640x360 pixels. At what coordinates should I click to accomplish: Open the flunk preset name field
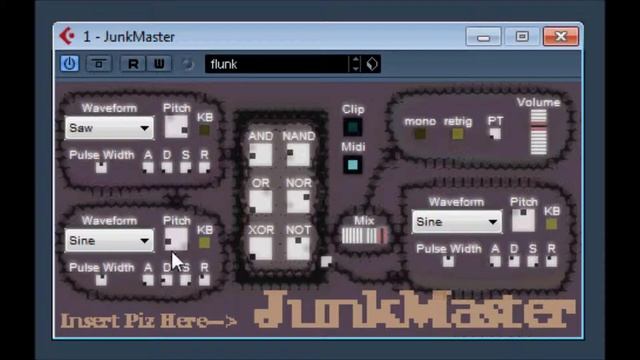point(277,64)
